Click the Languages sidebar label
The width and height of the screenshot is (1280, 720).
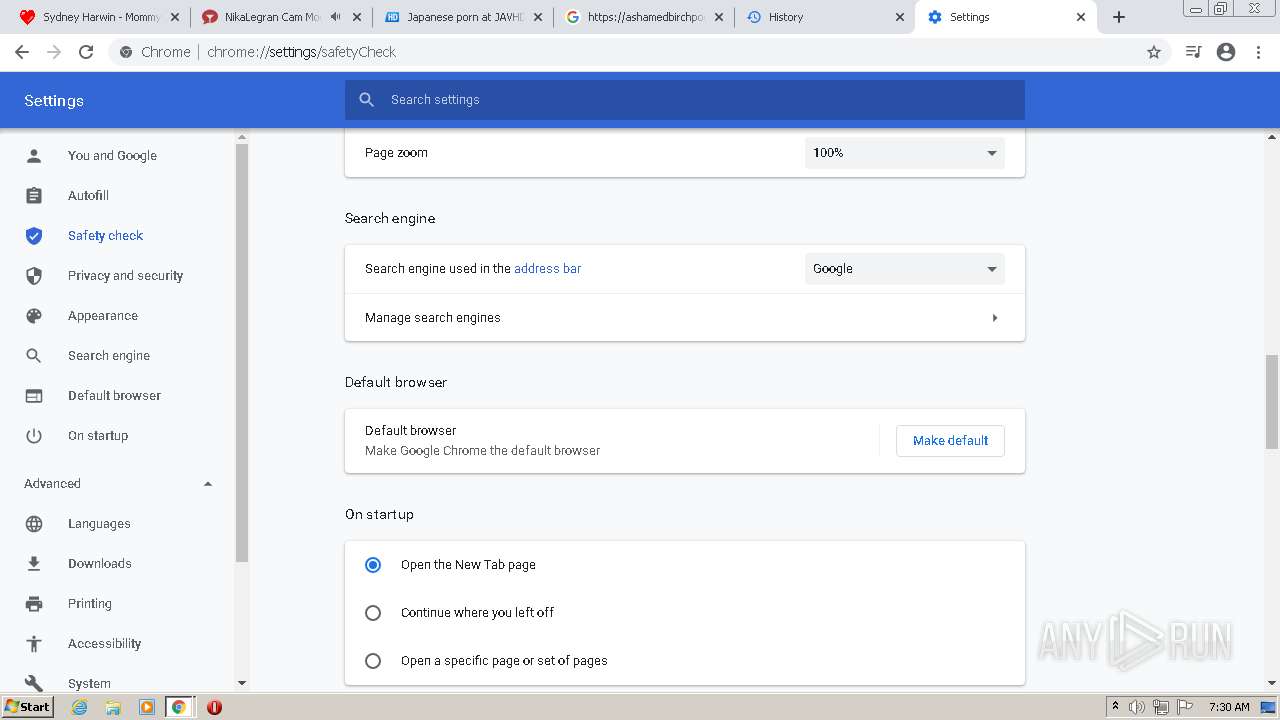(x=99, y=524)
